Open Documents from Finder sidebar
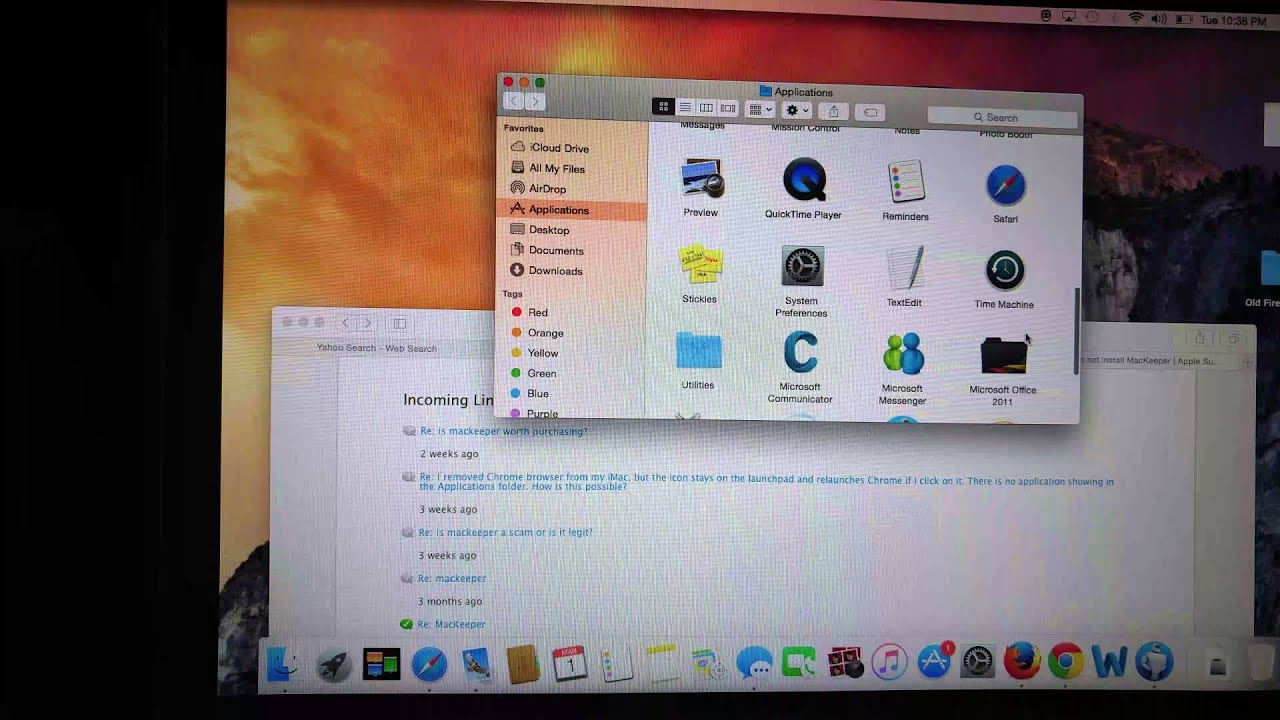Viewport: 1280px width, 720px height. point(556,250)
